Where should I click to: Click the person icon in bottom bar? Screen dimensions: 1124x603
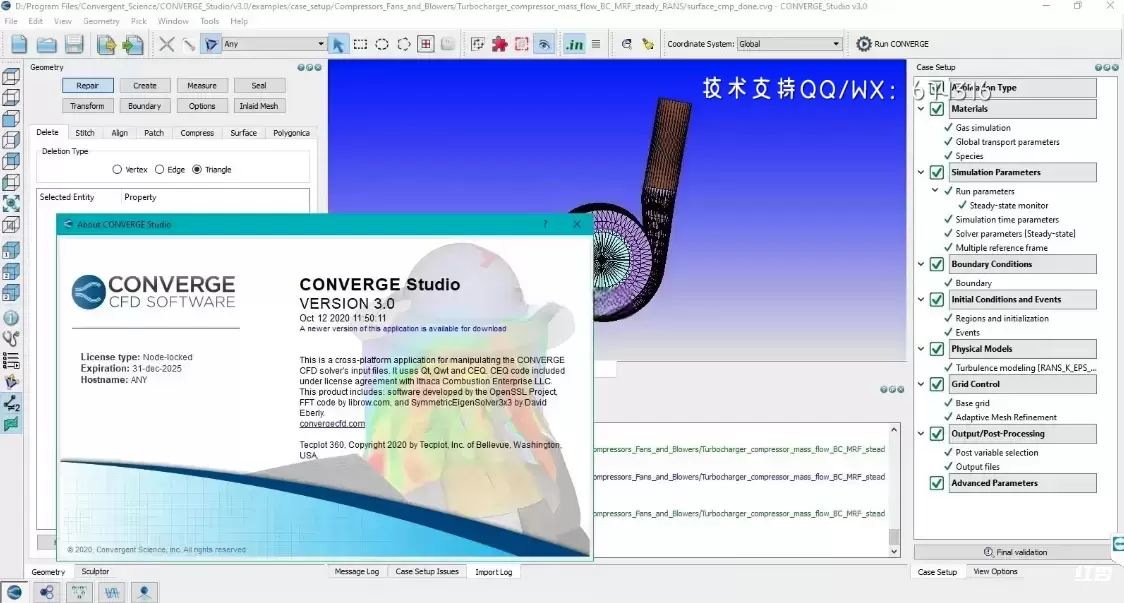144,592
